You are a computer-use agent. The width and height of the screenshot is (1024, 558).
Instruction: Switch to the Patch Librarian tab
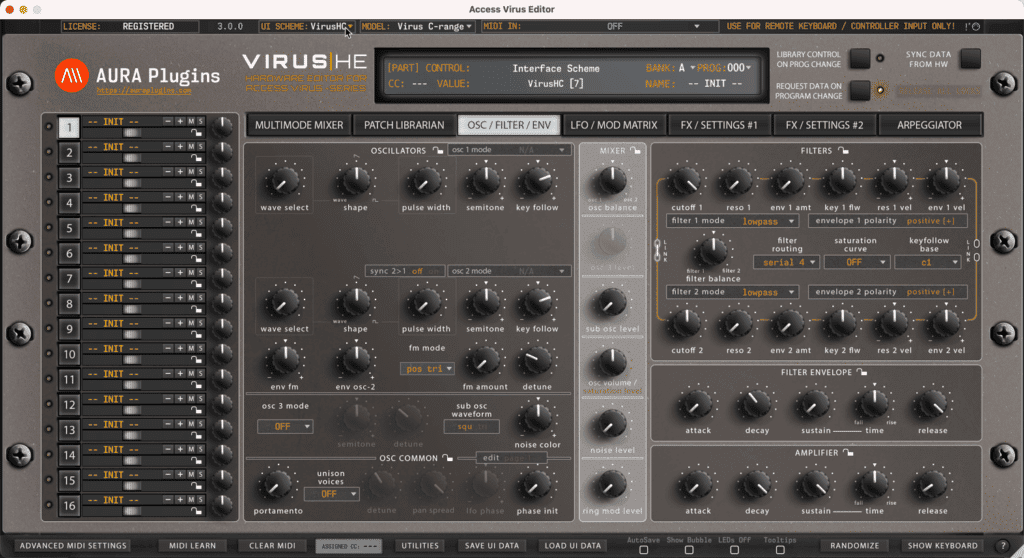point(404,125)
